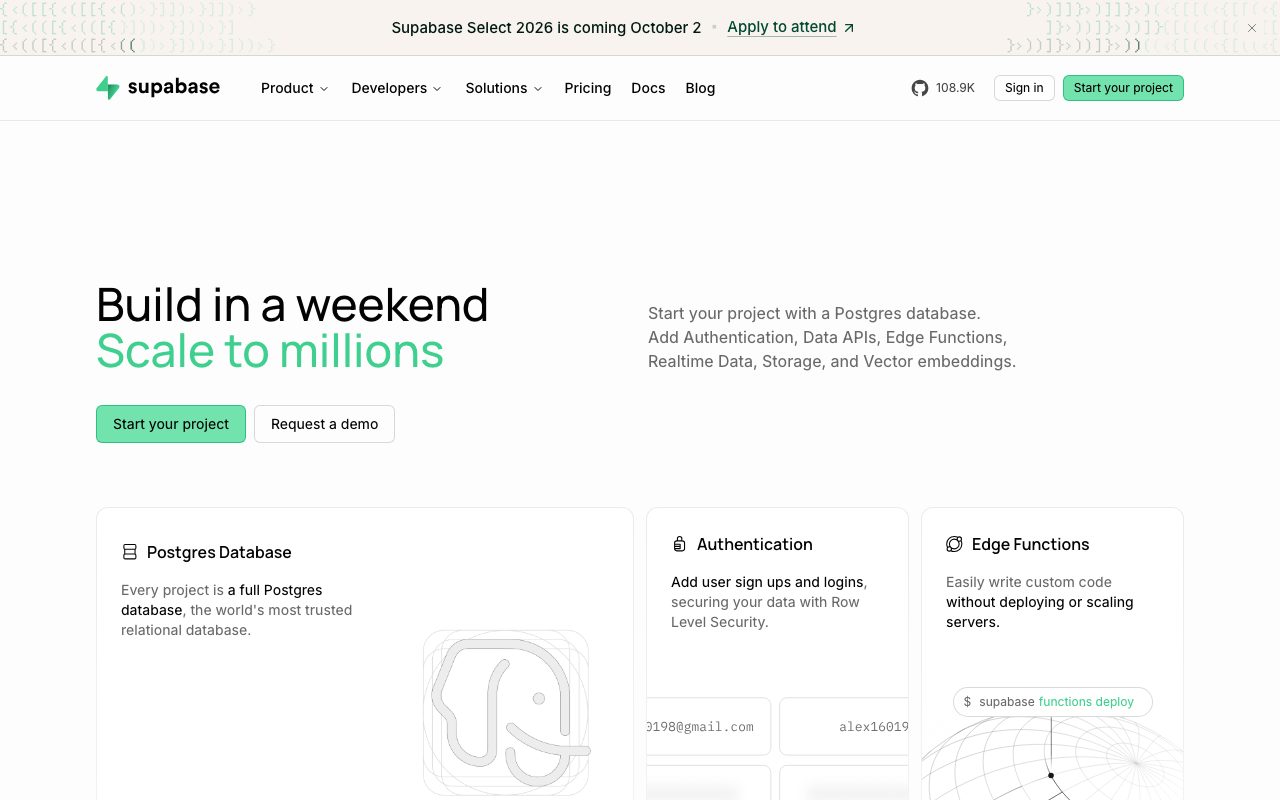1280x800 pixels.
Task: Click the Authentication lock icon
Action: [x=679, y=544]
